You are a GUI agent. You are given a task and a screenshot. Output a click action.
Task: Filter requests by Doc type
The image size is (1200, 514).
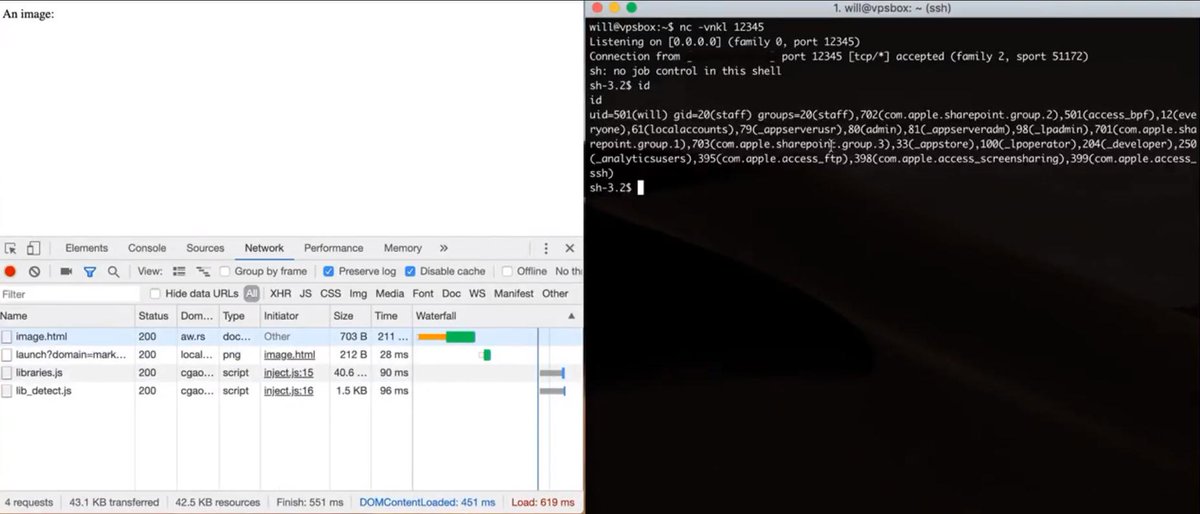point(451,294)
